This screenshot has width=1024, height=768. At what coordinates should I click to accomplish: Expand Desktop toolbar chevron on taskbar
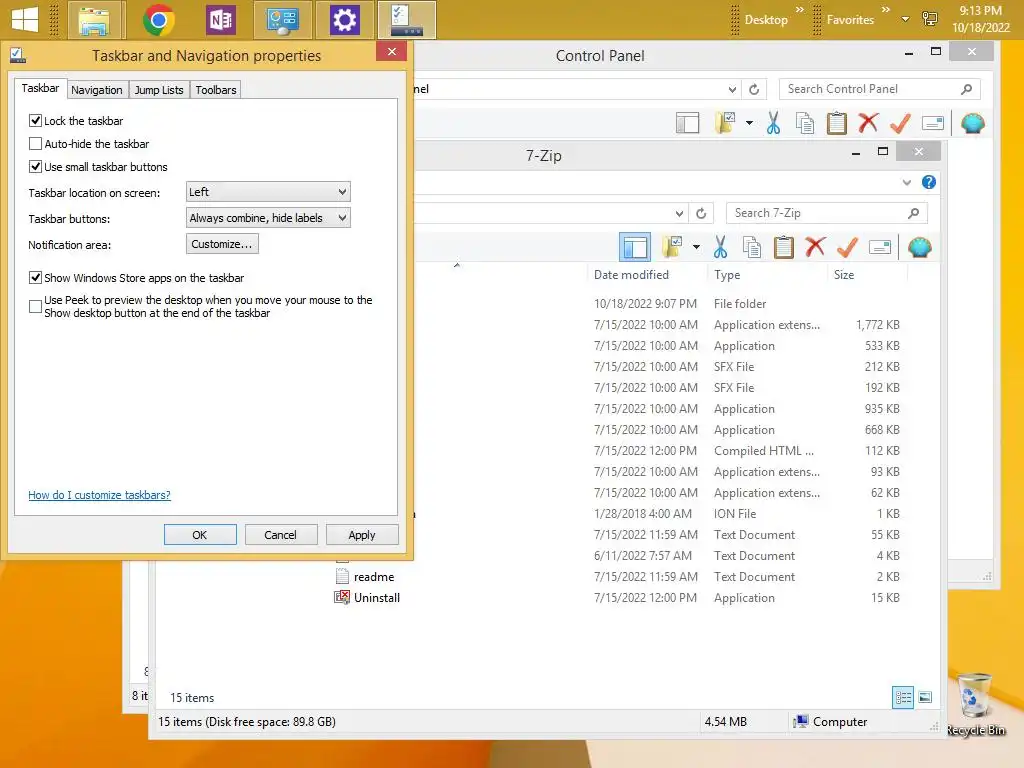tap(799, 9)
